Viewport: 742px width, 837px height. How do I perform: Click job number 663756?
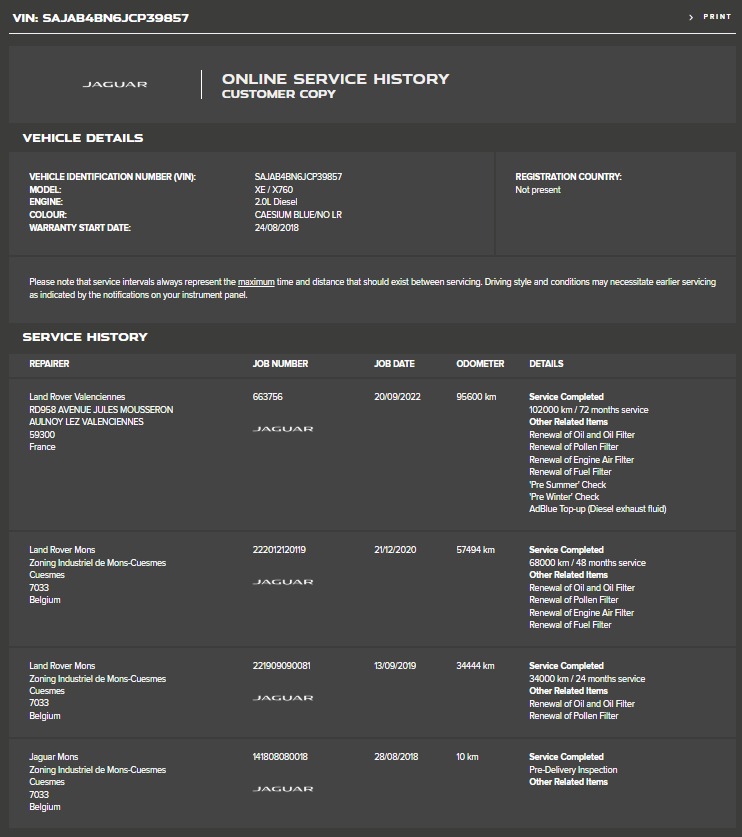point(267,397)
